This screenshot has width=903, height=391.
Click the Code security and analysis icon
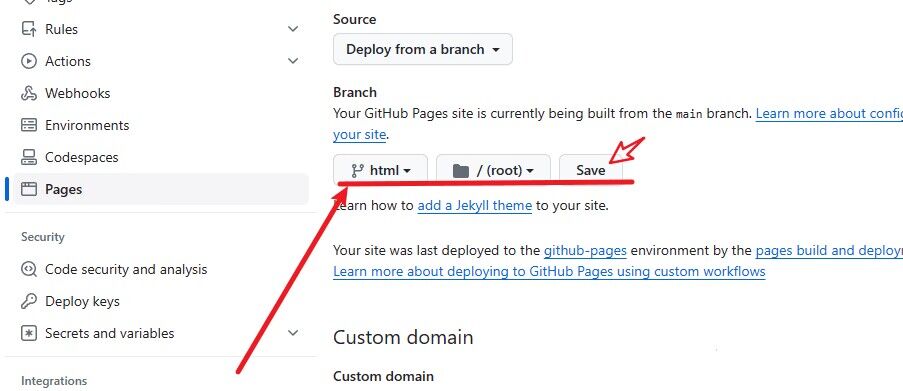pyautogui.click(x=29, y=269)
